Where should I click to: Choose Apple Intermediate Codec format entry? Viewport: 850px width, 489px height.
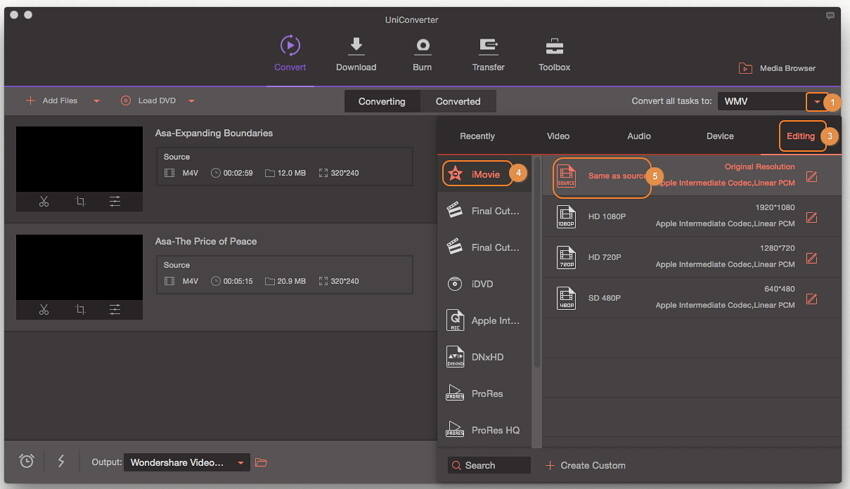click(x=484, y=320)
